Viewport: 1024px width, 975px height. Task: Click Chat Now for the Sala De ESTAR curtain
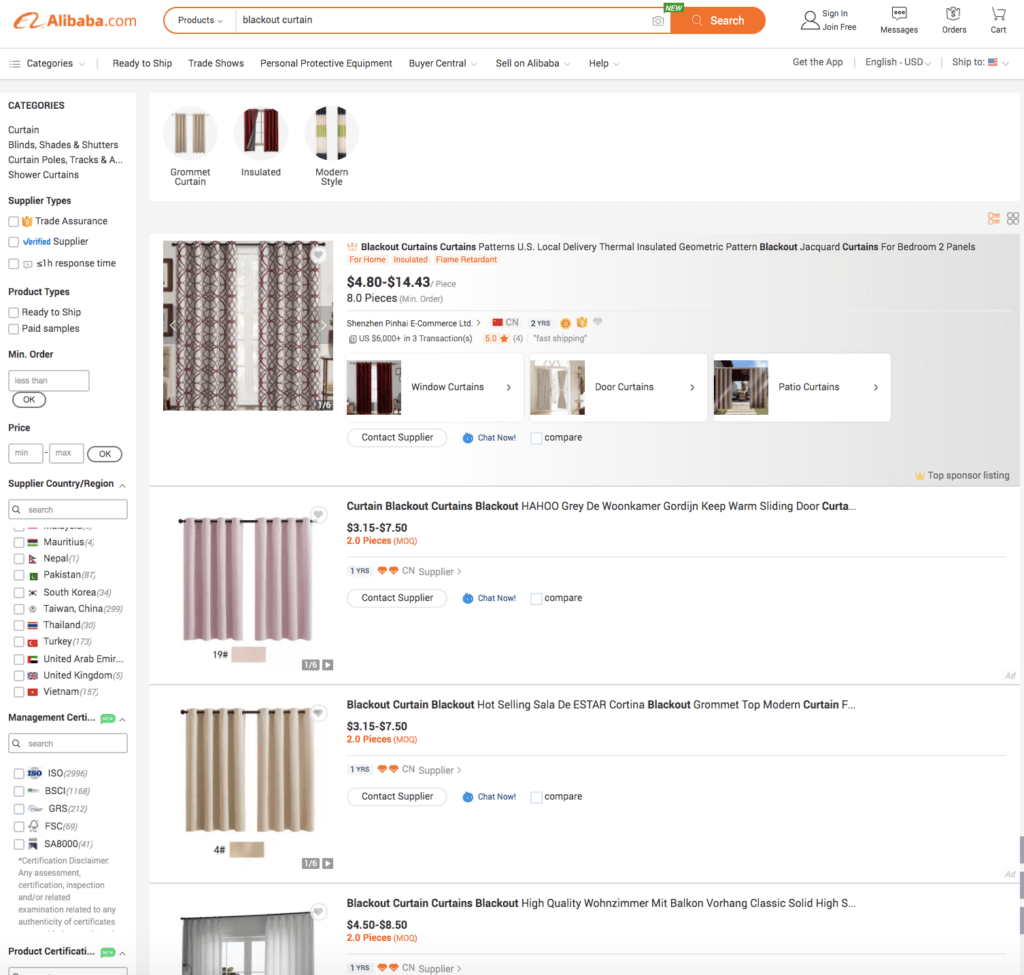click(x=489, y=797)
